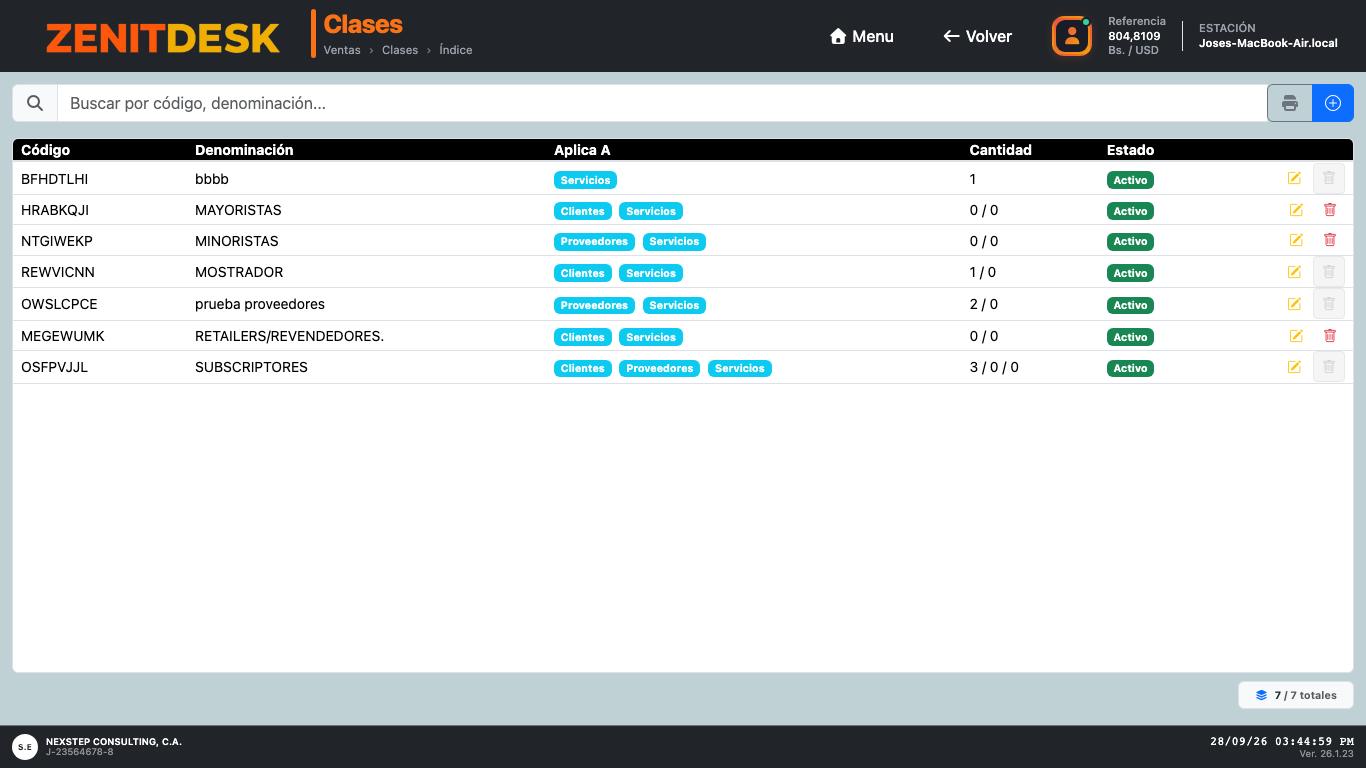The width and height of the screenshot is (1366, 768).
Task: Select code HRABKQJI cell
Action: click(x=55, y=210)
